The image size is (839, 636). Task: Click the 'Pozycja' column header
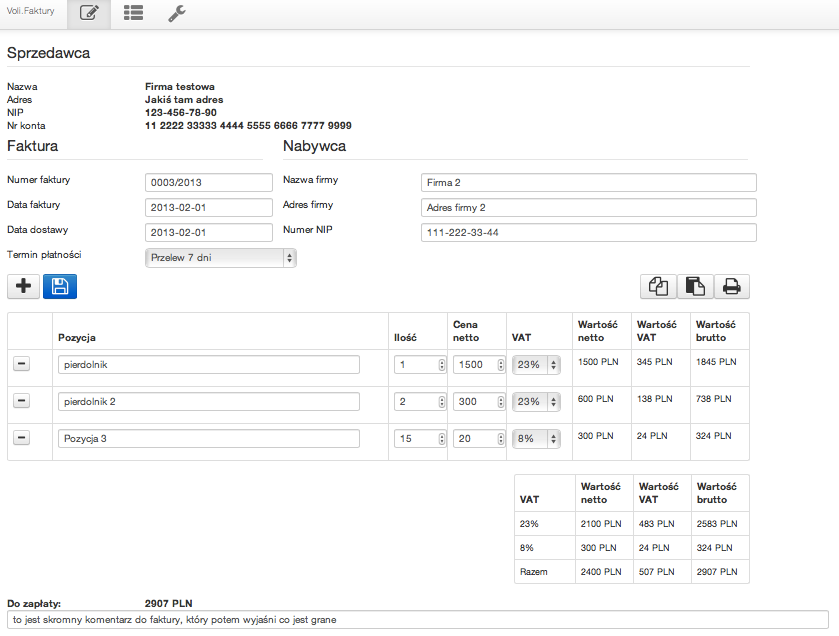pos(77,338)
